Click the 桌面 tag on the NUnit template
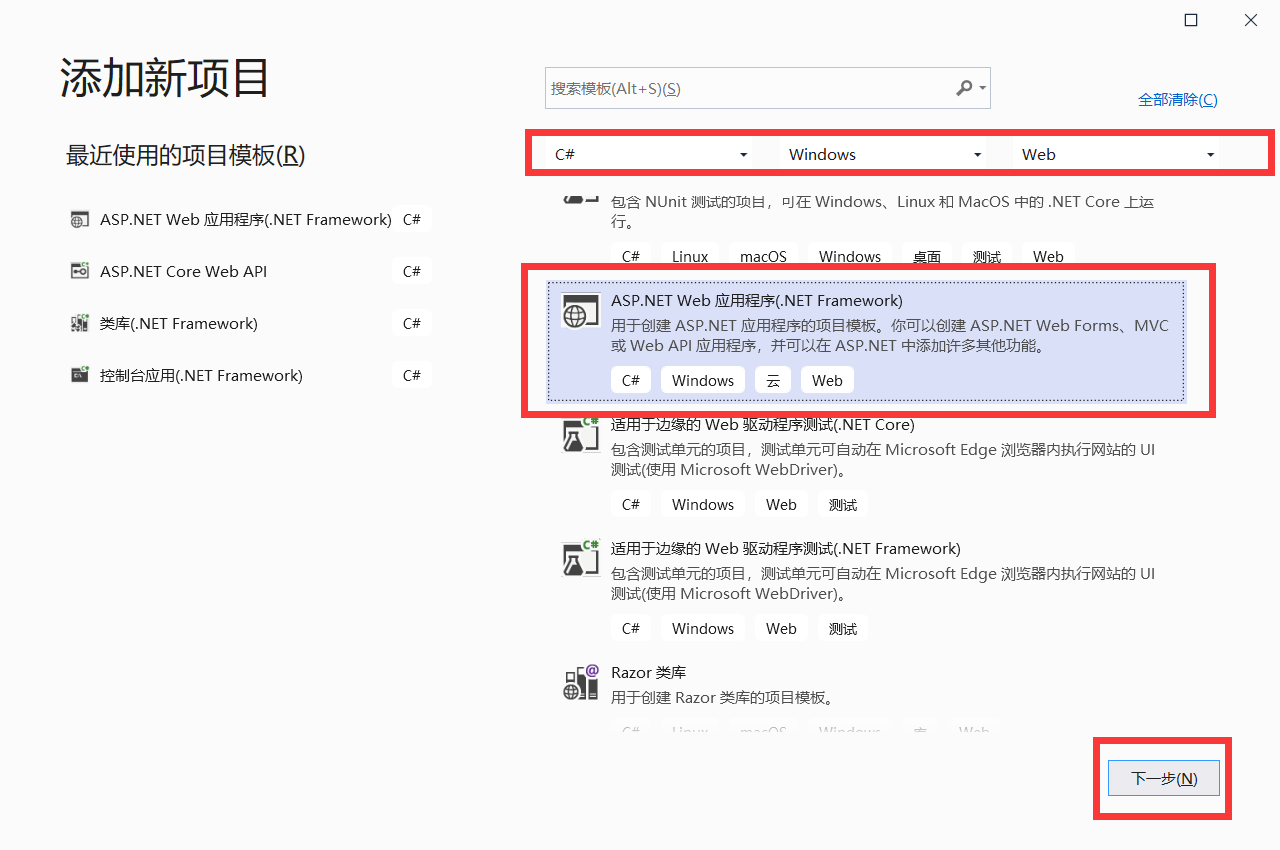The height and width of the screenshot is (850, 1280). click(927, 256)
